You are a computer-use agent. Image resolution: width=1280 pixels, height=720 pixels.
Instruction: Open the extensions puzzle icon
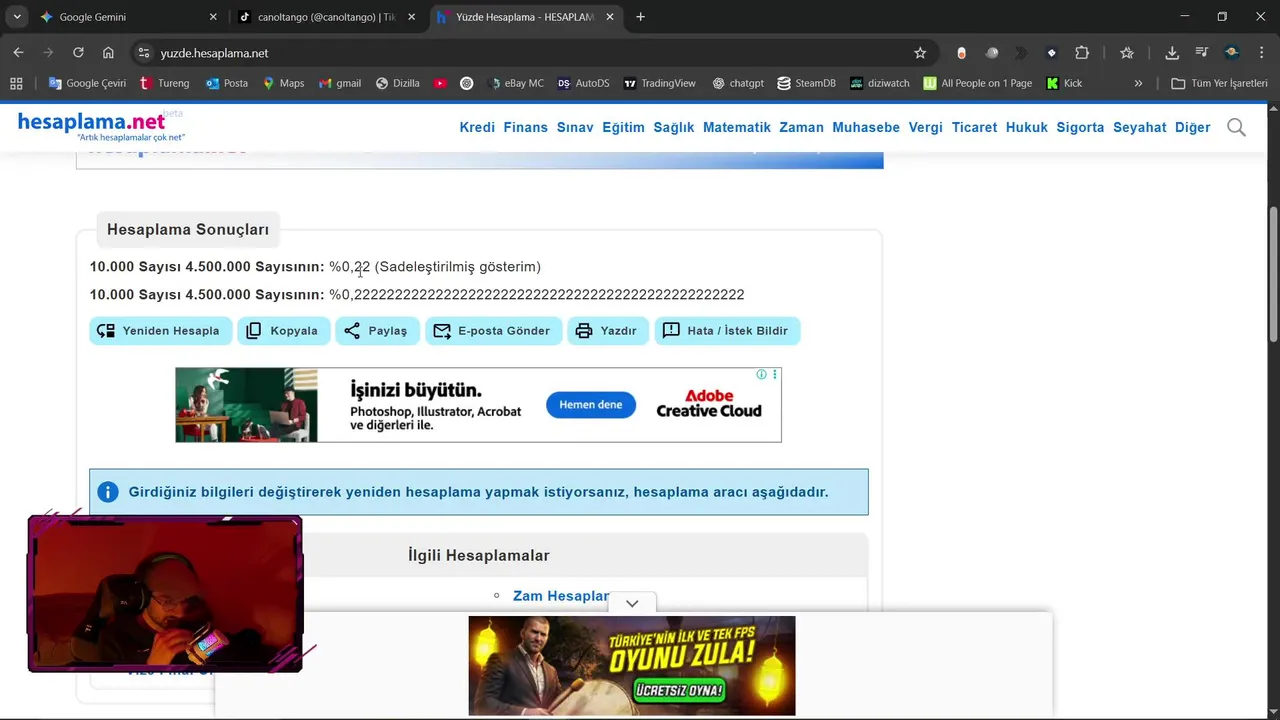1082,53
